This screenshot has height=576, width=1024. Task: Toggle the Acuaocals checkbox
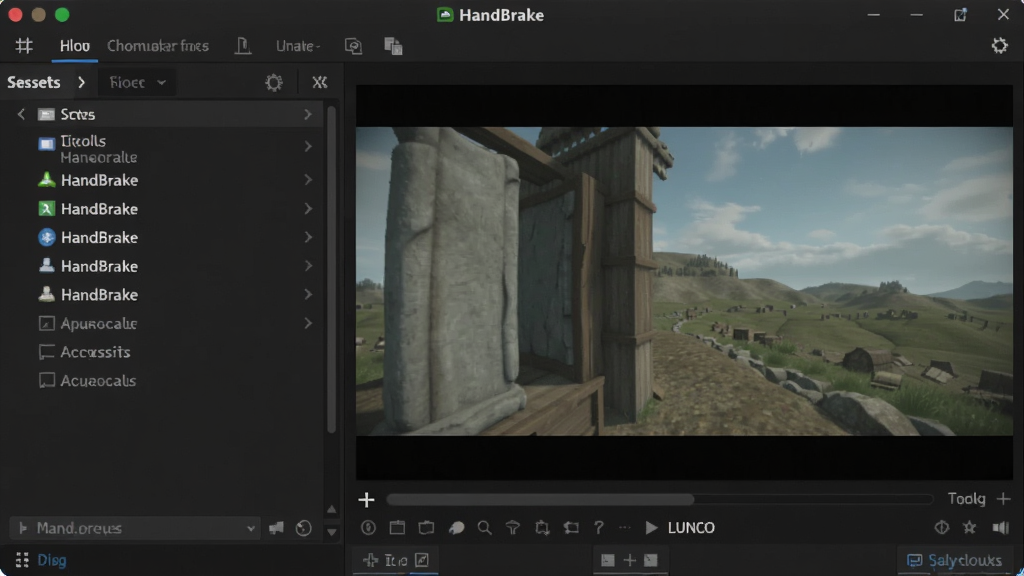coord(46,380)
